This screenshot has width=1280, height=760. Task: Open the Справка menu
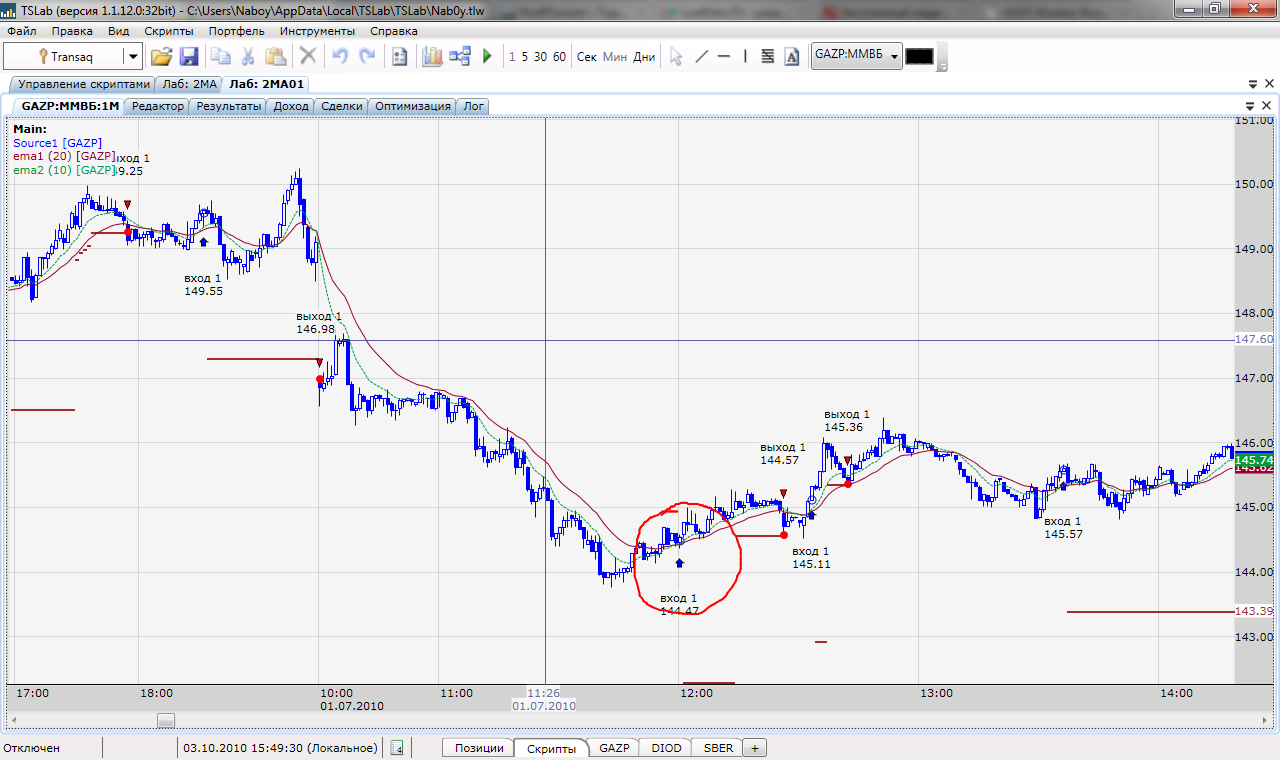tap(394, 31)
